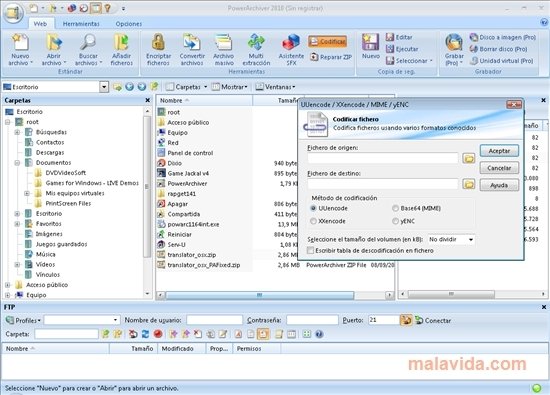Click Aceptar in the encode dialog
This screenshot has height=395, width=550.
(499, 151)
